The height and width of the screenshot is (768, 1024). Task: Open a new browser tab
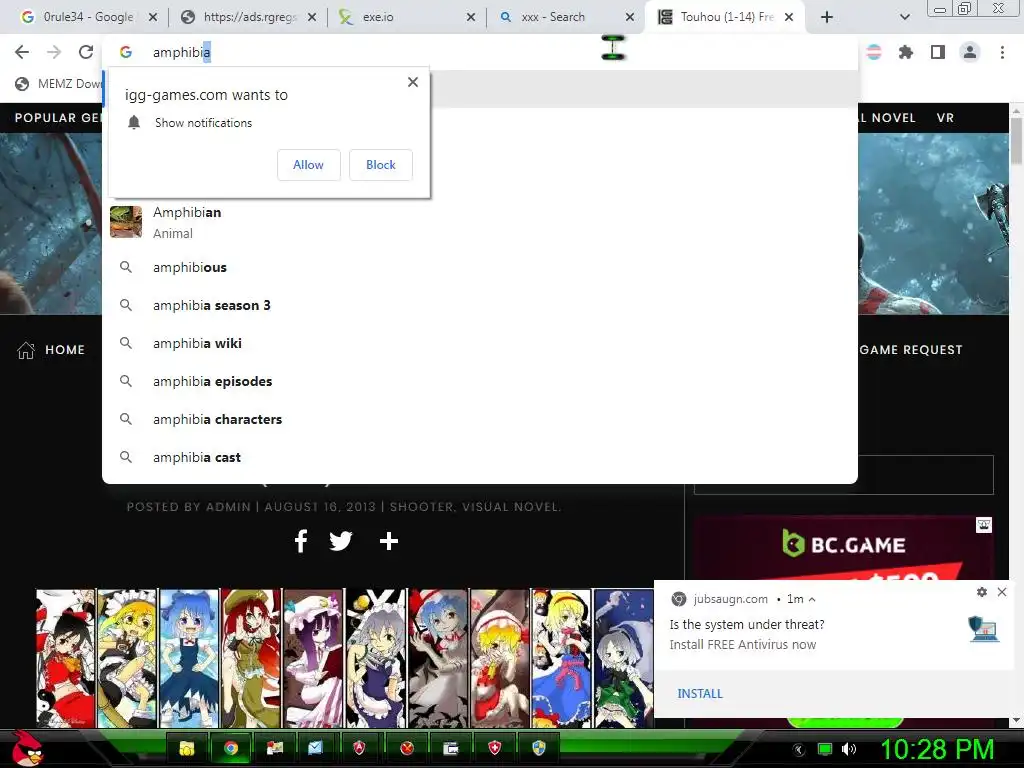click(827, 17)
